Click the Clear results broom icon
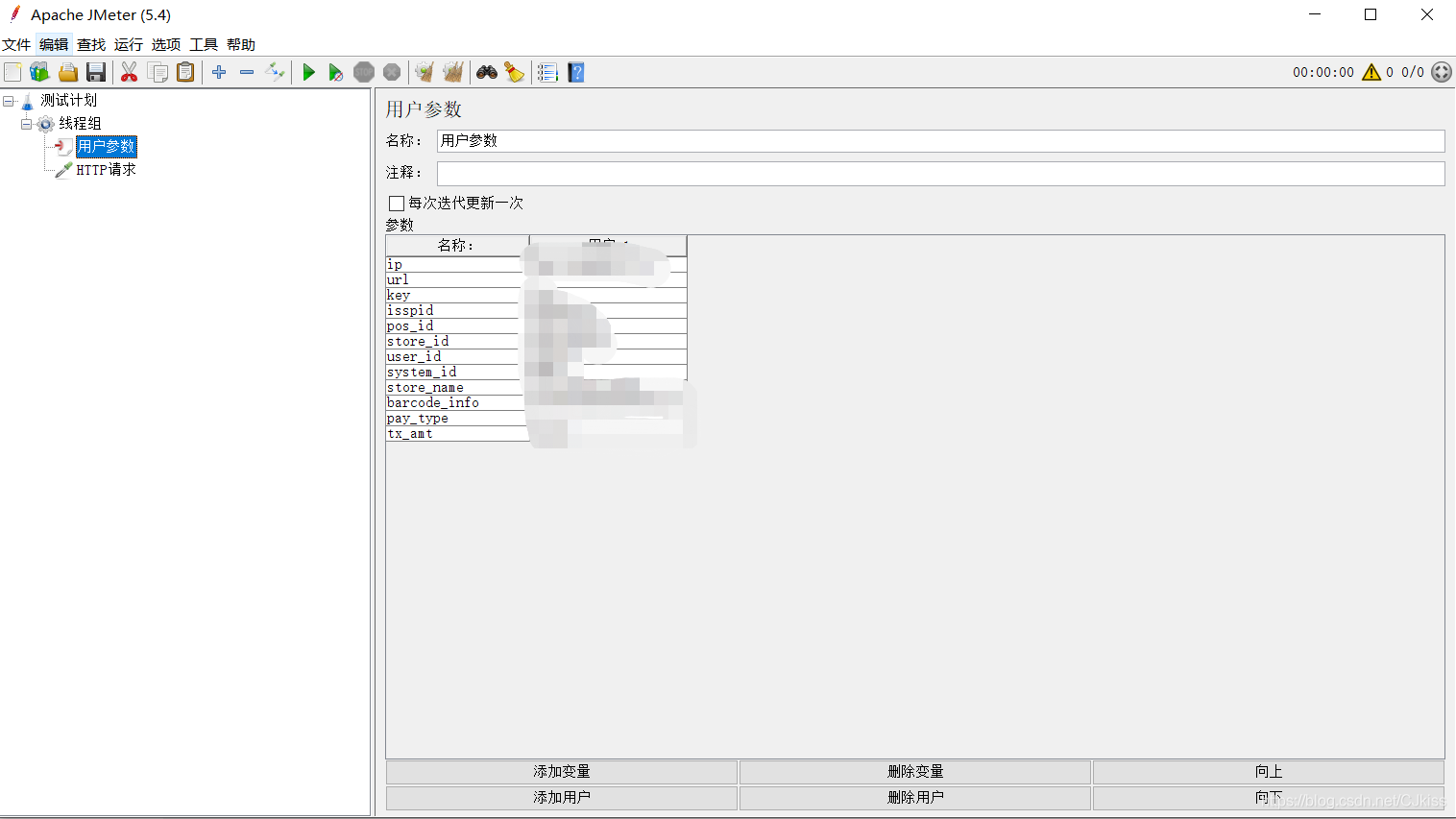The height and width of the screenshot is (819, 1456). coord(425,72)
